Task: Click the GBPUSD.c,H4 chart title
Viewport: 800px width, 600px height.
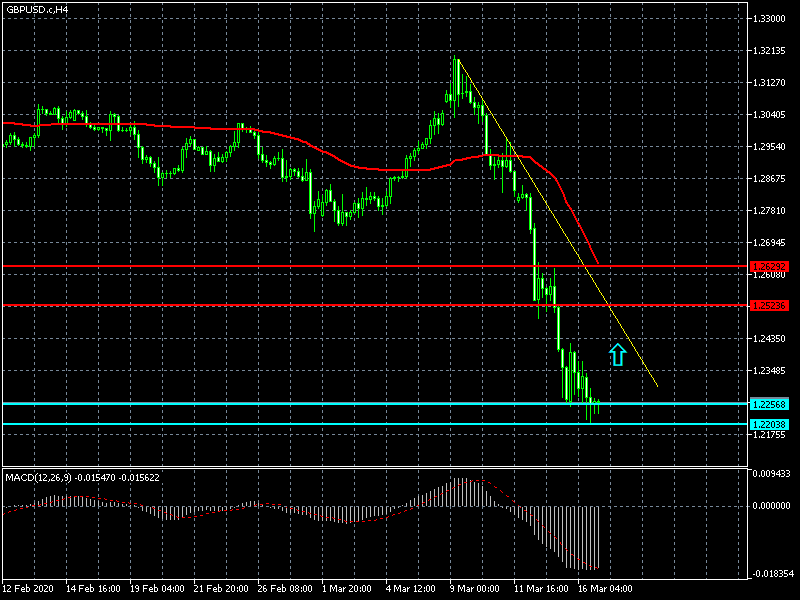Action: coord(37,9)
